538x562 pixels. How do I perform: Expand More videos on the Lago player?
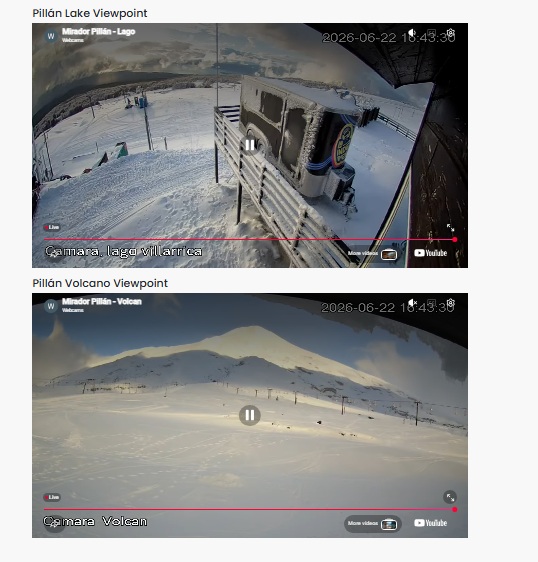pos(372,254)
